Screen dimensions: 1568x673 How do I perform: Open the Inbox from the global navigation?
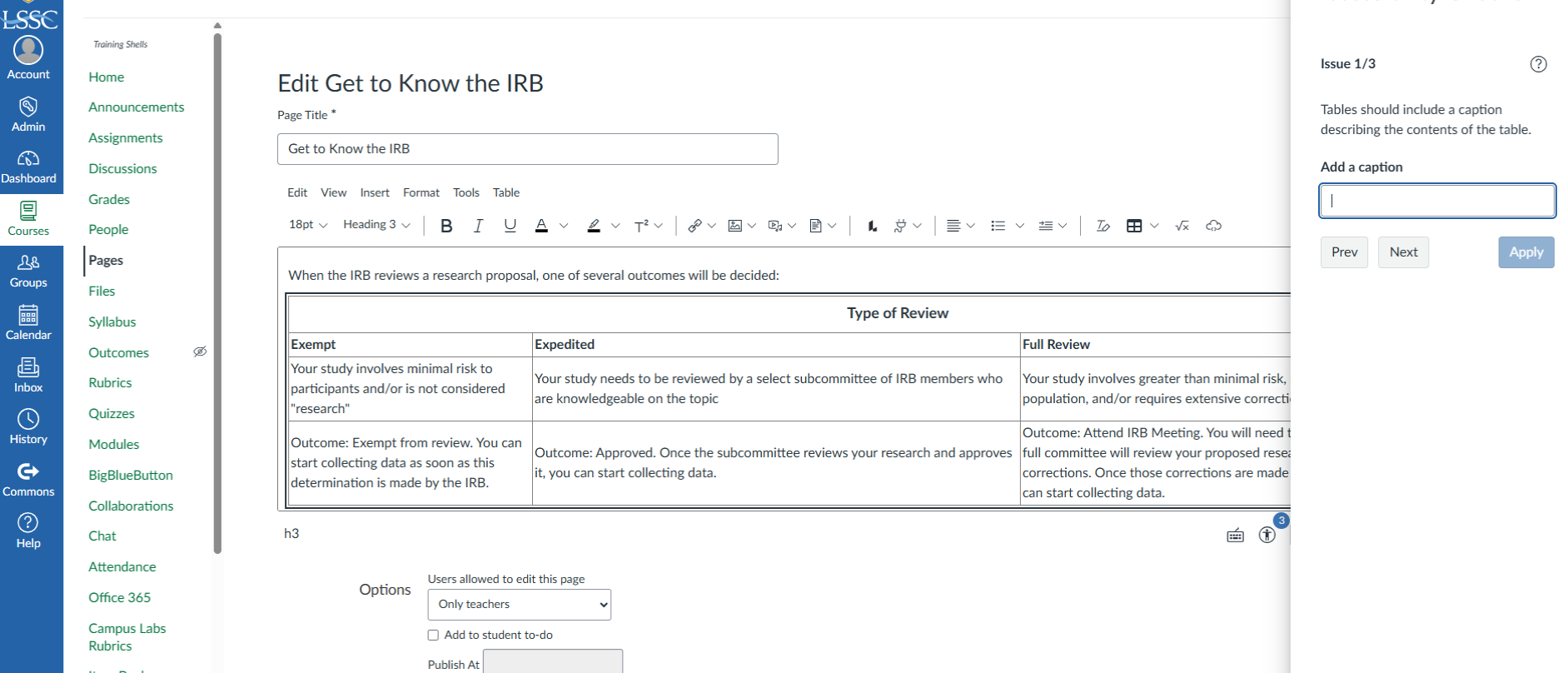tap(28, 375)
